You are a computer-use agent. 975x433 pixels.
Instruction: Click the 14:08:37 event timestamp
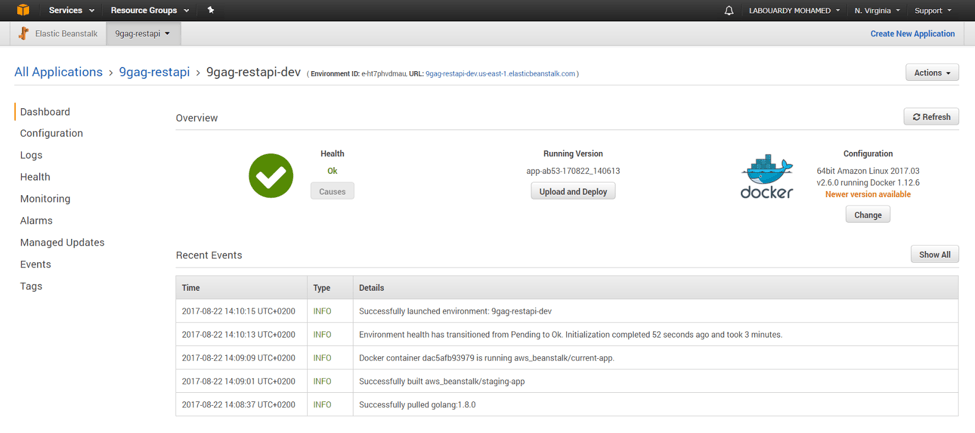tap(238, 405)
